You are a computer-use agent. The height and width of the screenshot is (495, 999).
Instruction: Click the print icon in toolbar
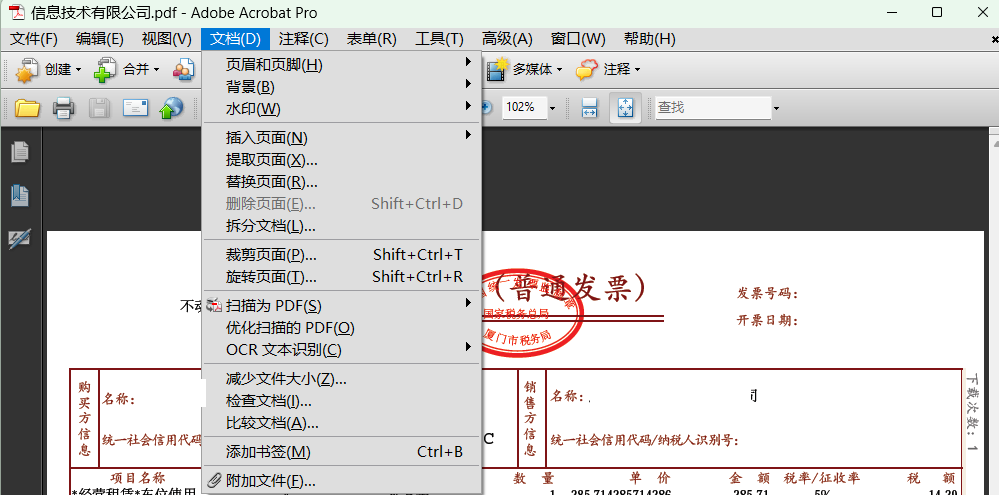[64, 108]
